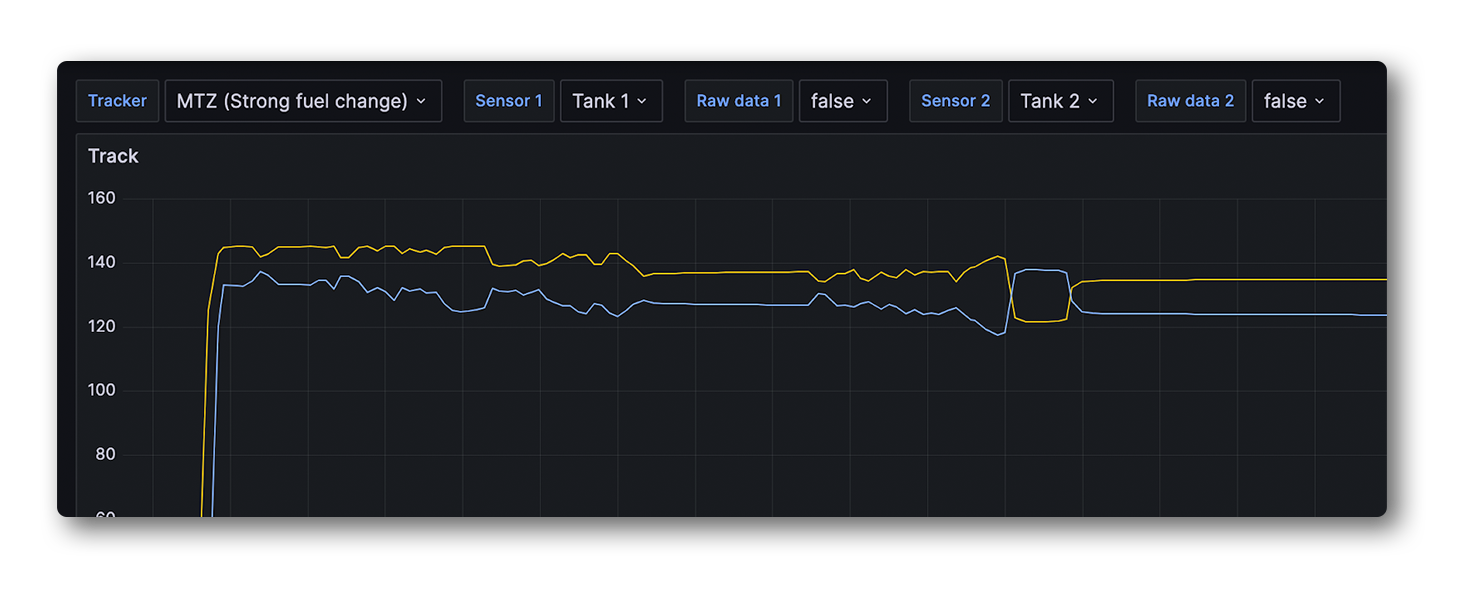Click the Sensor 1 variable label
This screenshot has width=1482, height=603.
coord(509,101)
